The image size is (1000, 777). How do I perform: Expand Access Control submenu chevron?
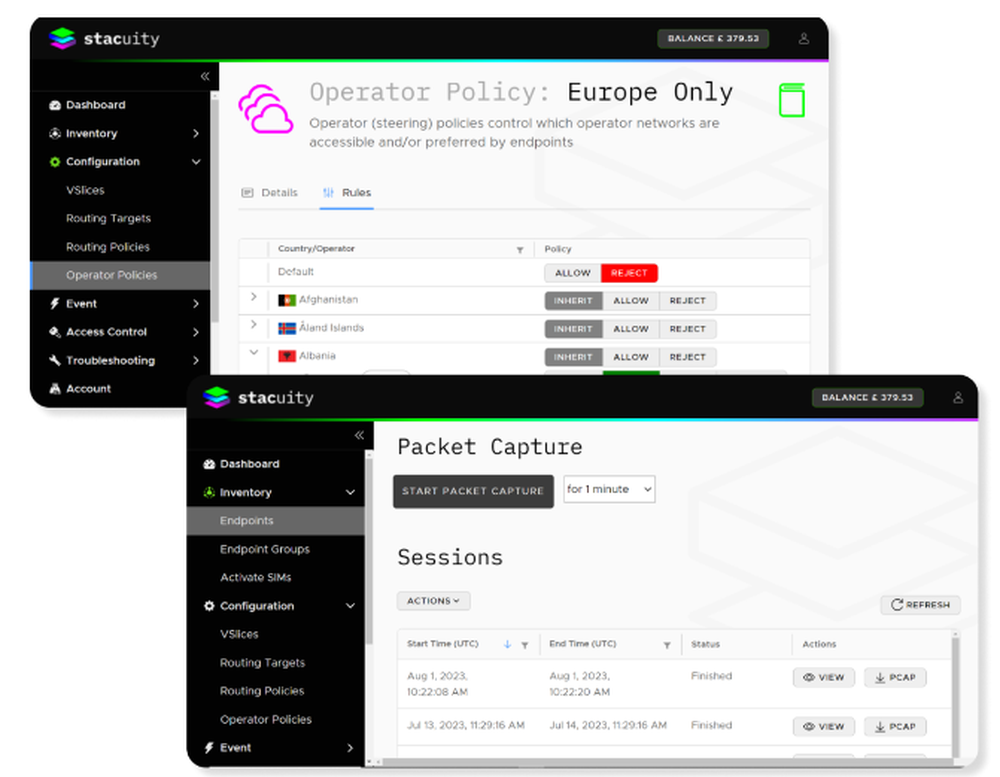click(x=196, y=332)
